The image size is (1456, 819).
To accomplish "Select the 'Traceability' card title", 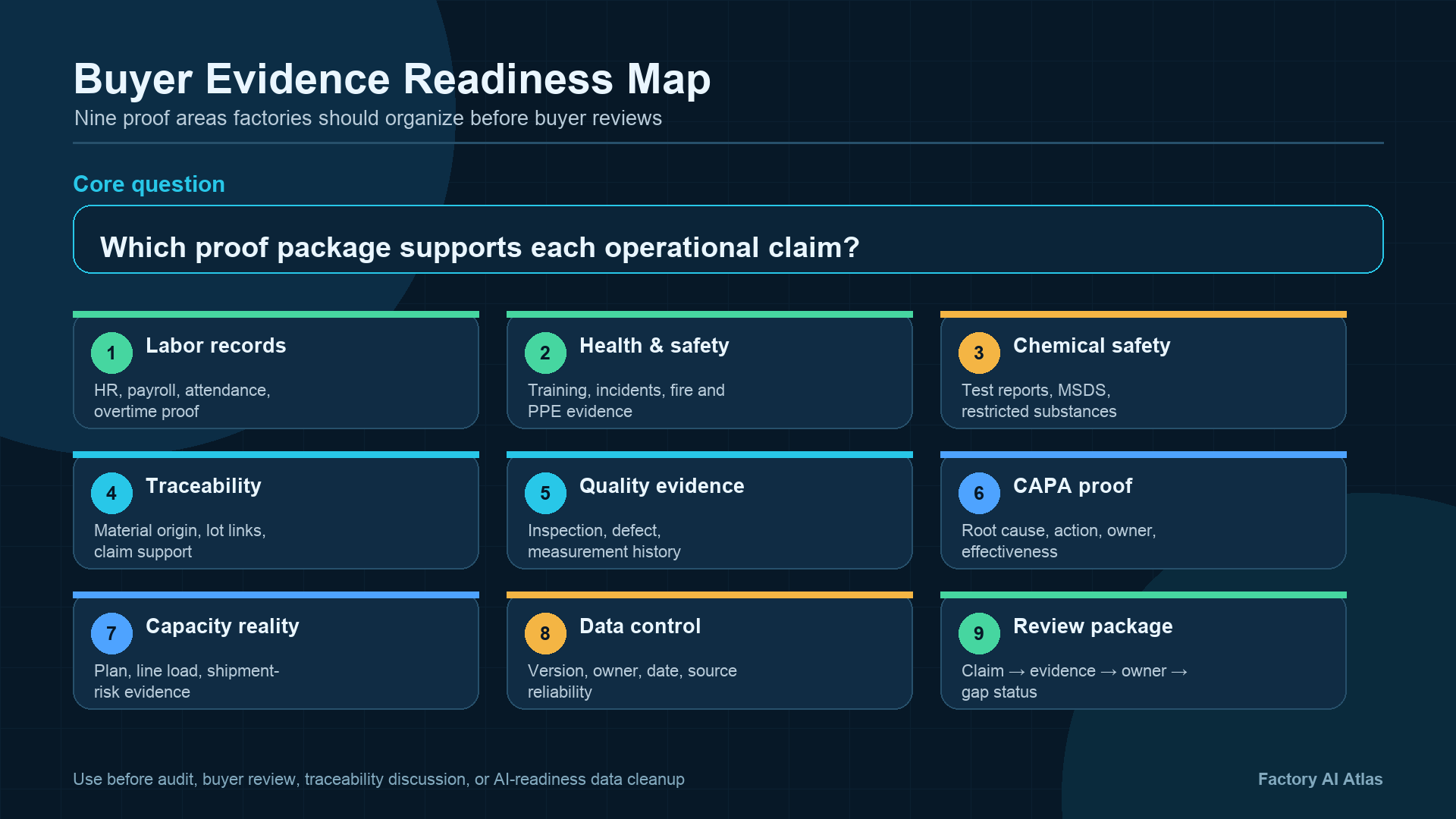I will tap(203, 486).
